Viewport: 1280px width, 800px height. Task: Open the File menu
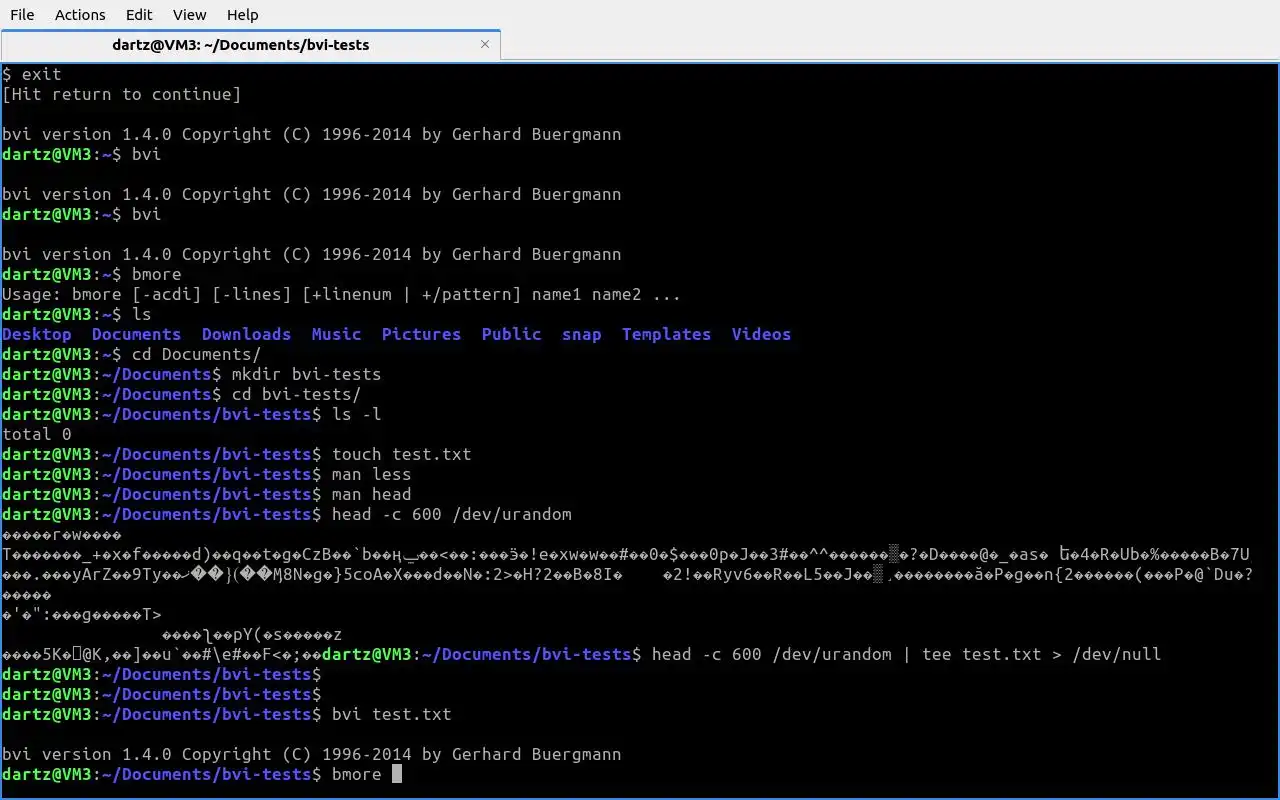pos(22,15)
